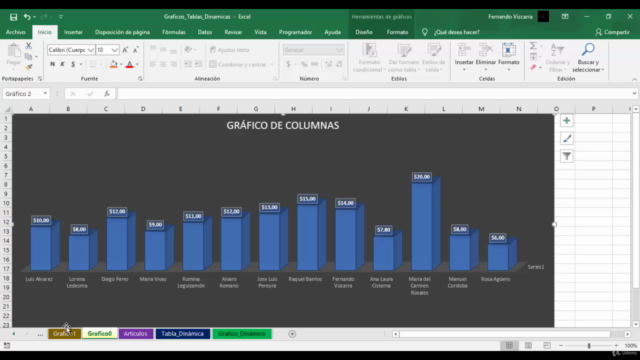This screenshot has width=640, height=360.
Task: Switch to Page Break Preview view
Action: [547, 346]
